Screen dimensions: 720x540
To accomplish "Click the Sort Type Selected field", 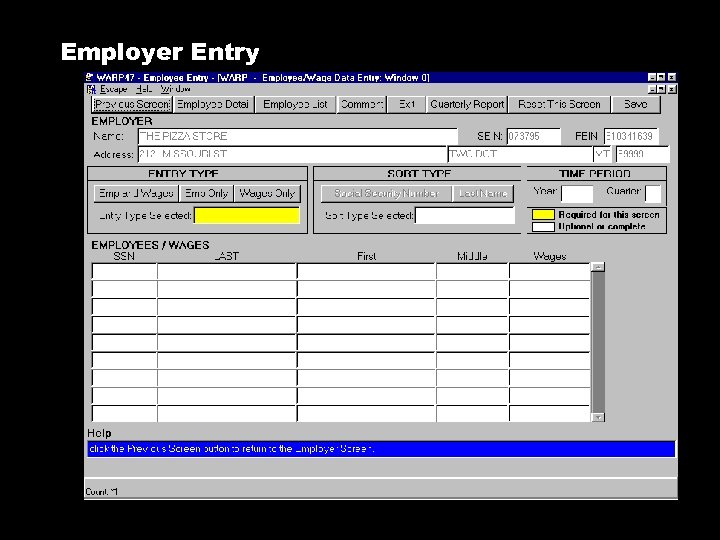I will coord(465,215).
